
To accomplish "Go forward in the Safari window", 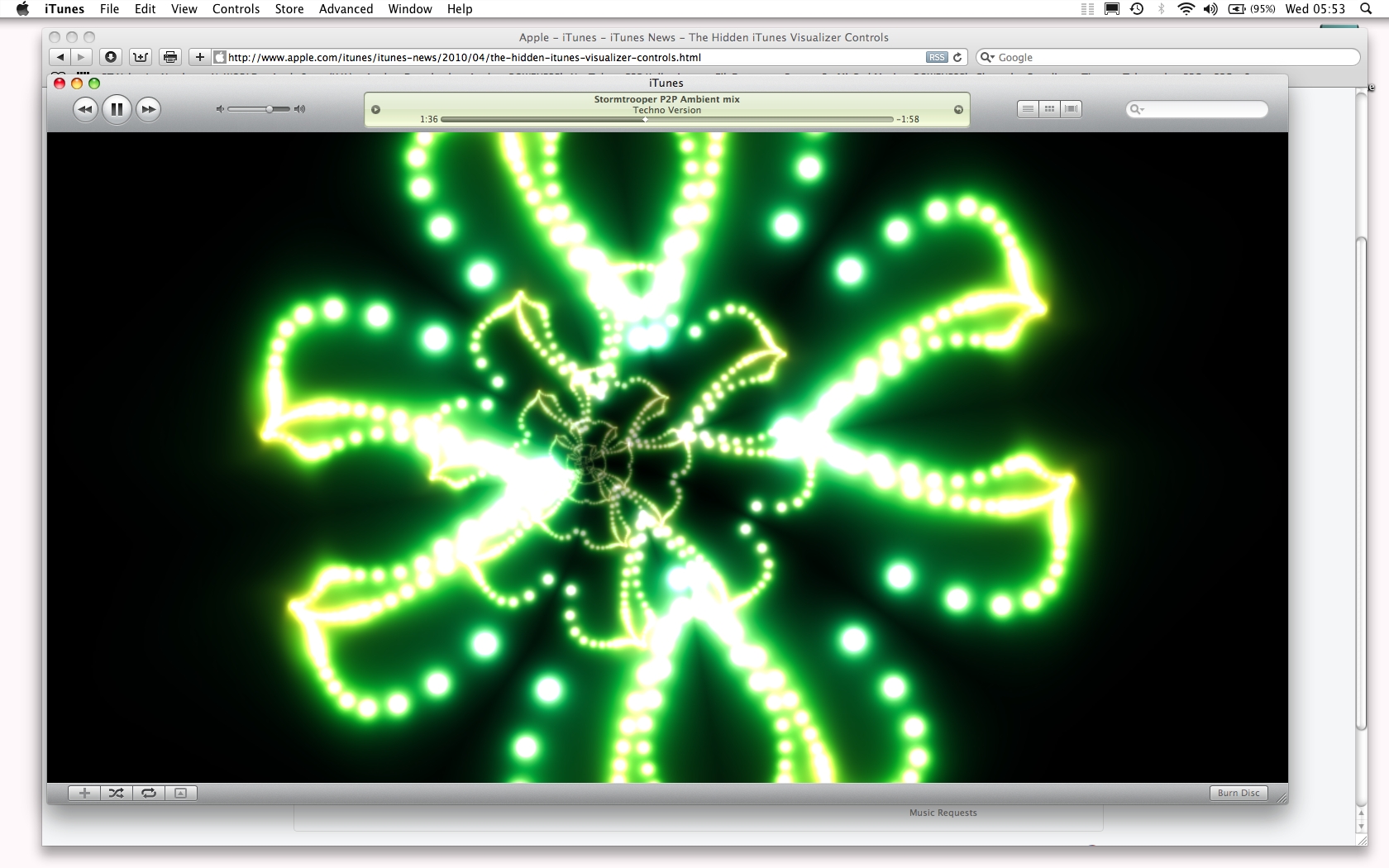I will (81, 57).
